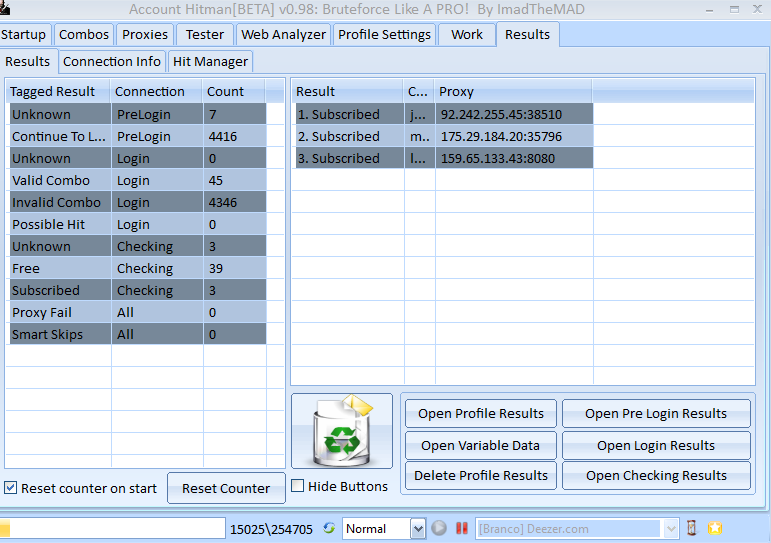The image size is (771, 543).
Task: Click the grey play button in status bar
Action: coord(439,528)
